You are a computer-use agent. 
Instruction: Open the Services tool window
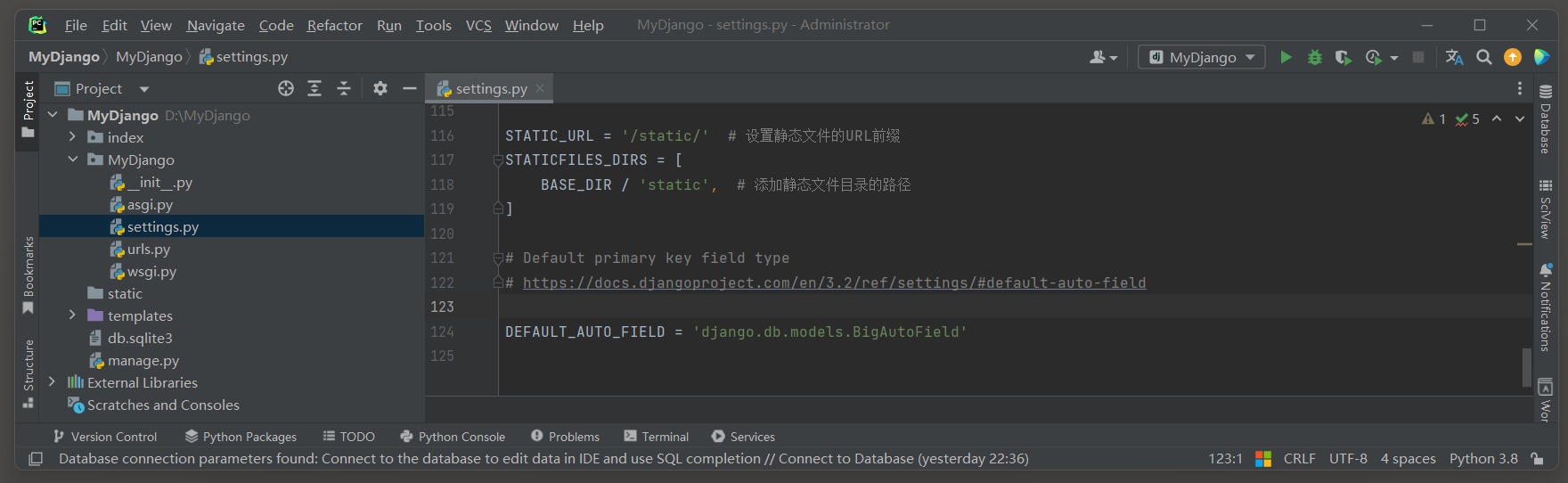[743, 437]
